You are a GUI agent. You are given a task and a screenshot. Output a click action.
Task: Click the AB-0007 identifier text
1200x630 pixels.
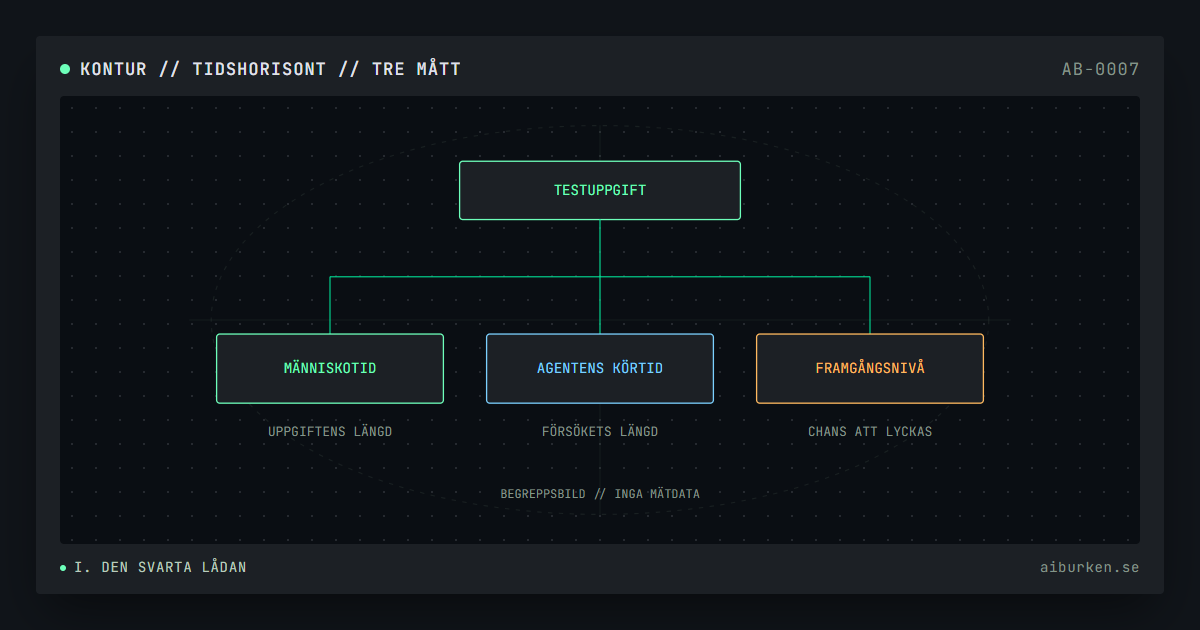(1100, 69)
